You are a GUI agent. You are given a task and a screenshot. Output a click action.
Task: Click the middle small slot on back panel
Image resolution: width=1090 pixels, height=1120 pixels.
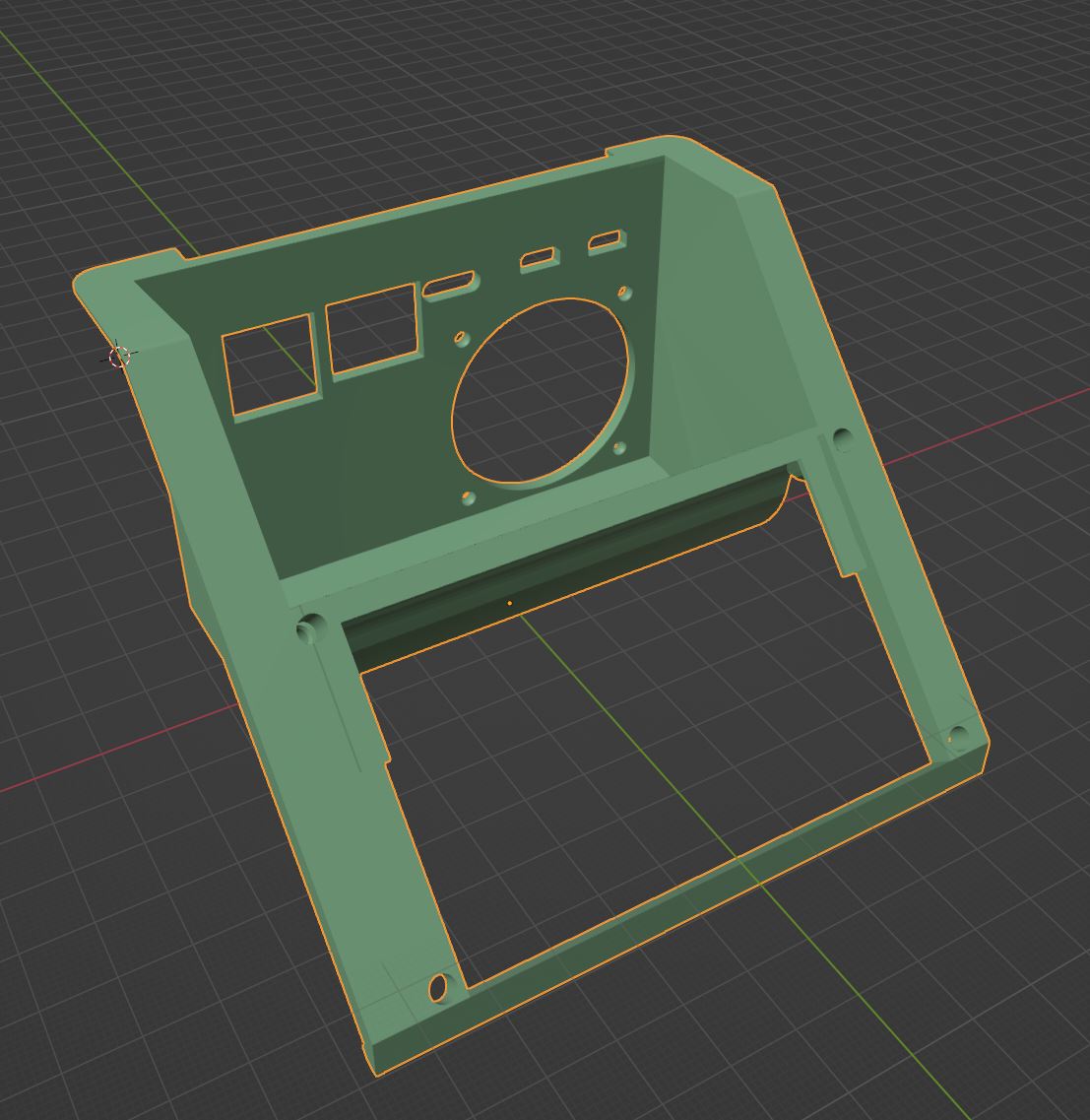click(x=538, y=259)
